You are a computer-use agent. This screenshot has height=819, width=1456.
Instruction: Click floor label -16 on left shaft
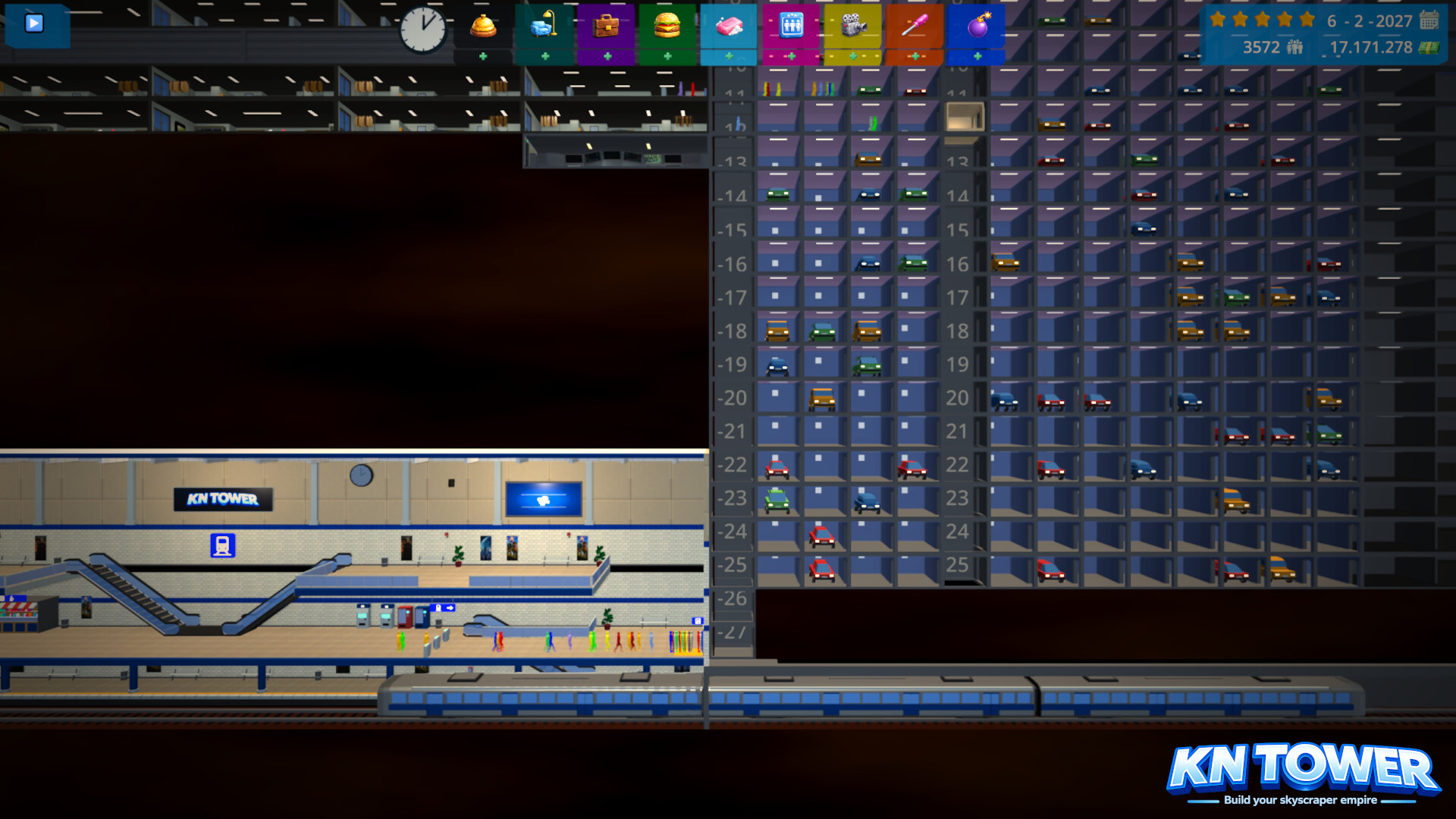click(x=733, y=265)
